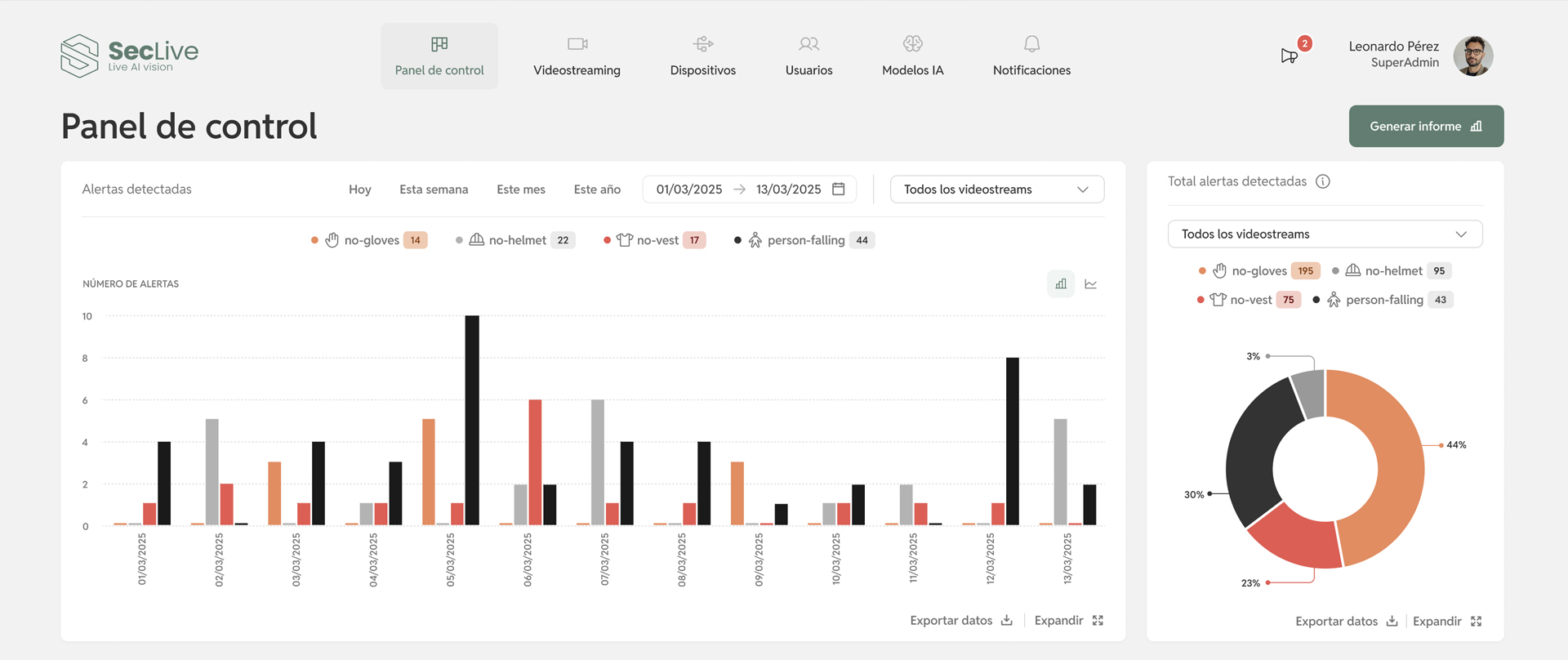The width and height of the screenshot is (1568, 660).
Task: Open videostreams dropdown in Alertas detectadas
Action: [996, 189]
